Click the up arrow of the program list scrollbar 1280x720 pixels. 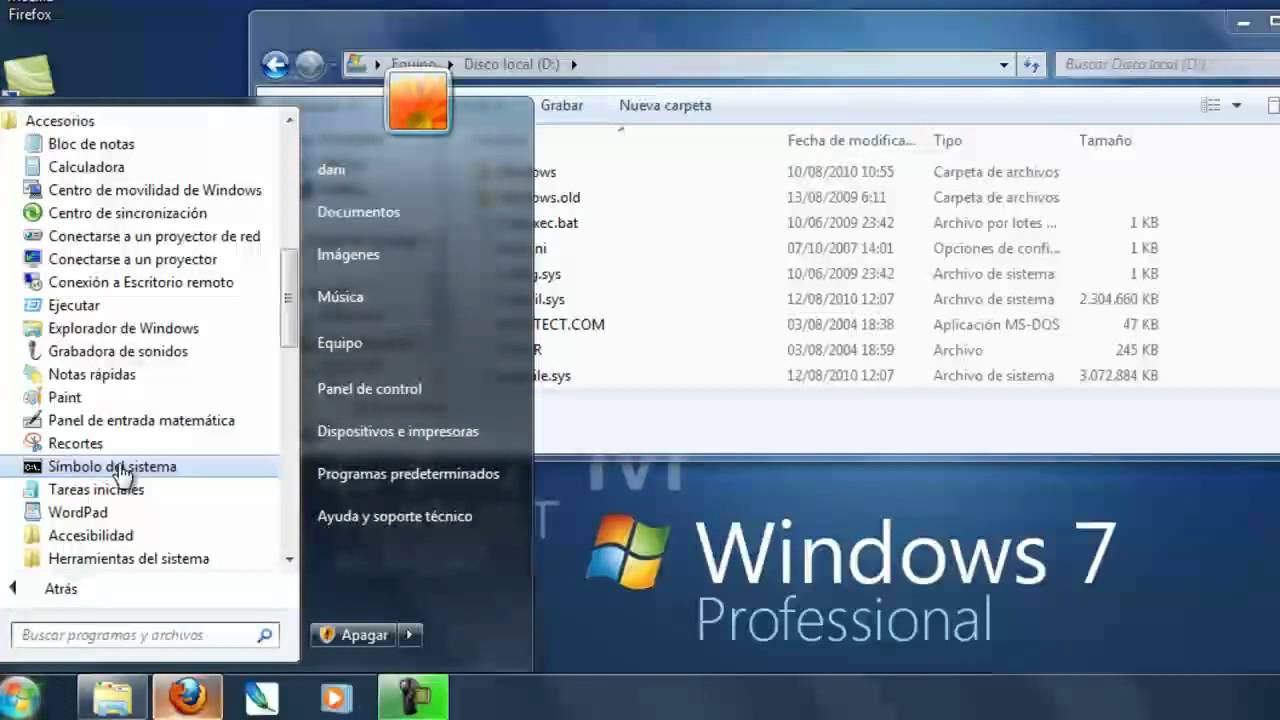(289, 120)
